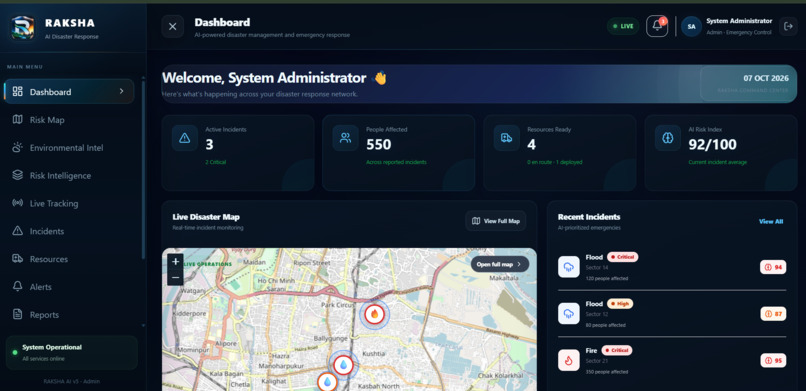Image resolution: width=806 pixels, height=391 pixels.
Task: Click the sidebar vertical scrollbar
Action: point(143,170)
